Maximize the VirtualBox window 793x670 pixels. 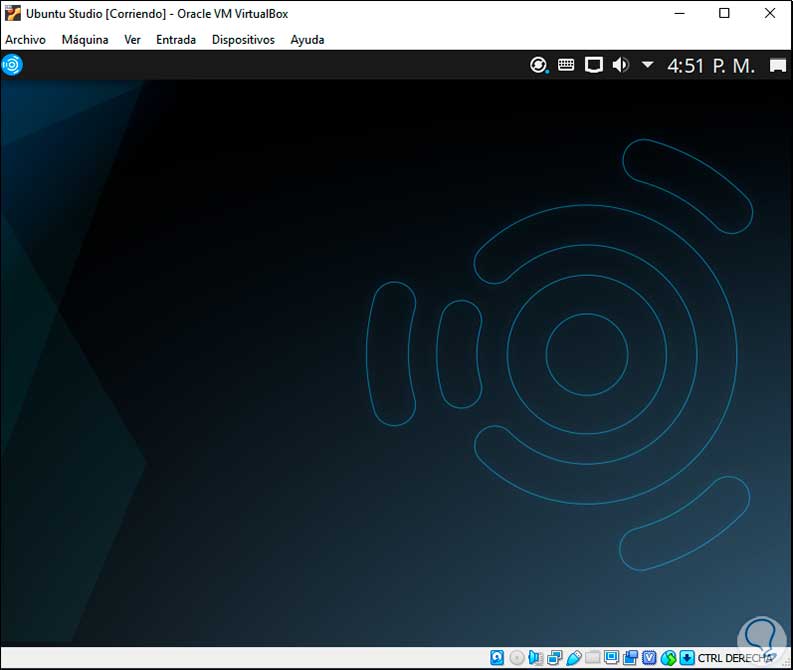pyautogui.click(x=724, y=13)
